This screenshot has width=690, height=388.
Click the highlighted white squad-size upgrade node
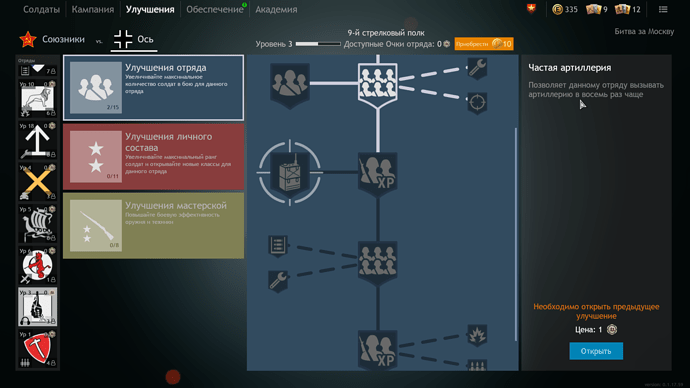(x=378, y=84)
